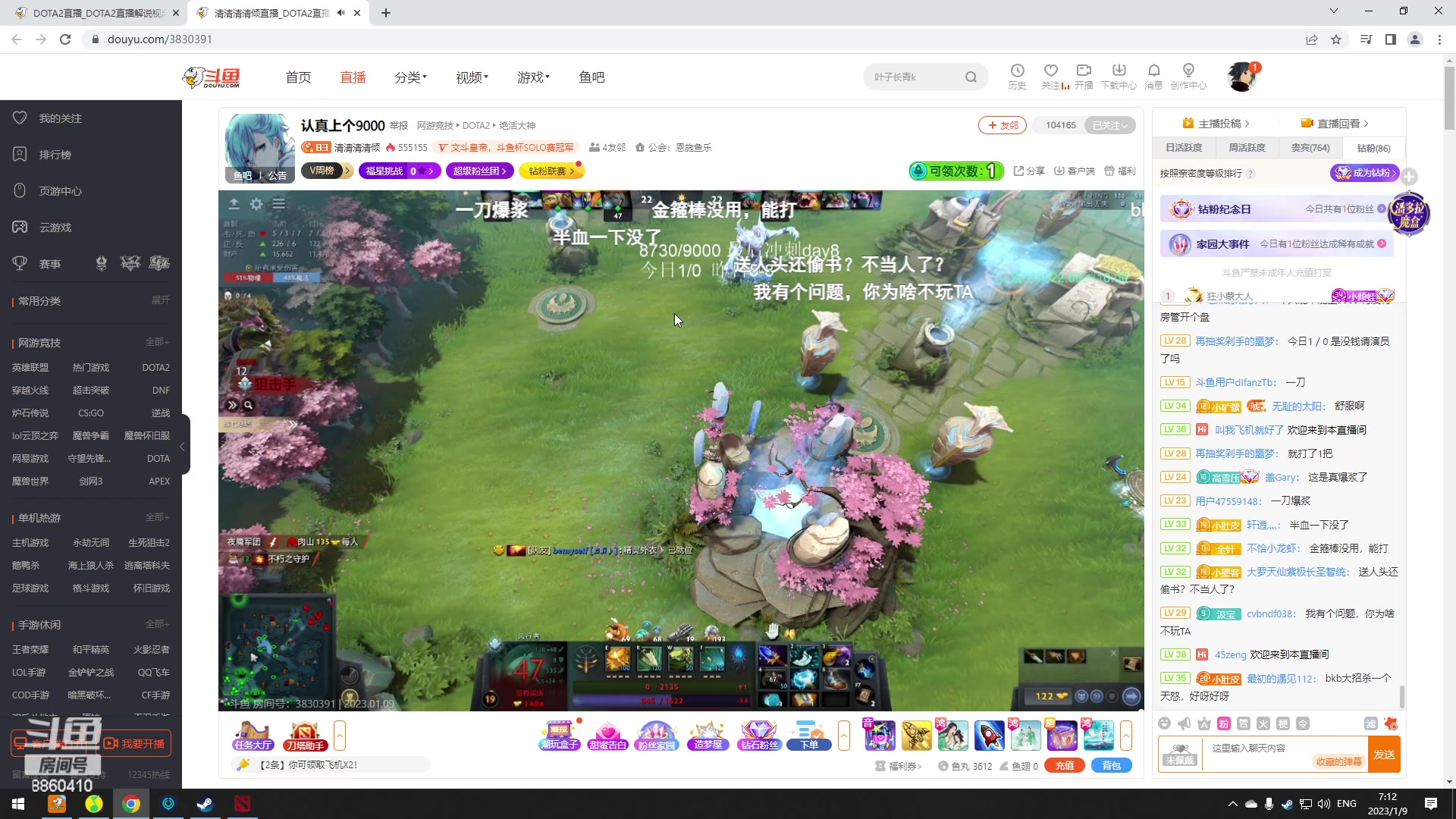Open 甜蜜告白 sweet confession
1456x819 pixels.
click(607, 736)
